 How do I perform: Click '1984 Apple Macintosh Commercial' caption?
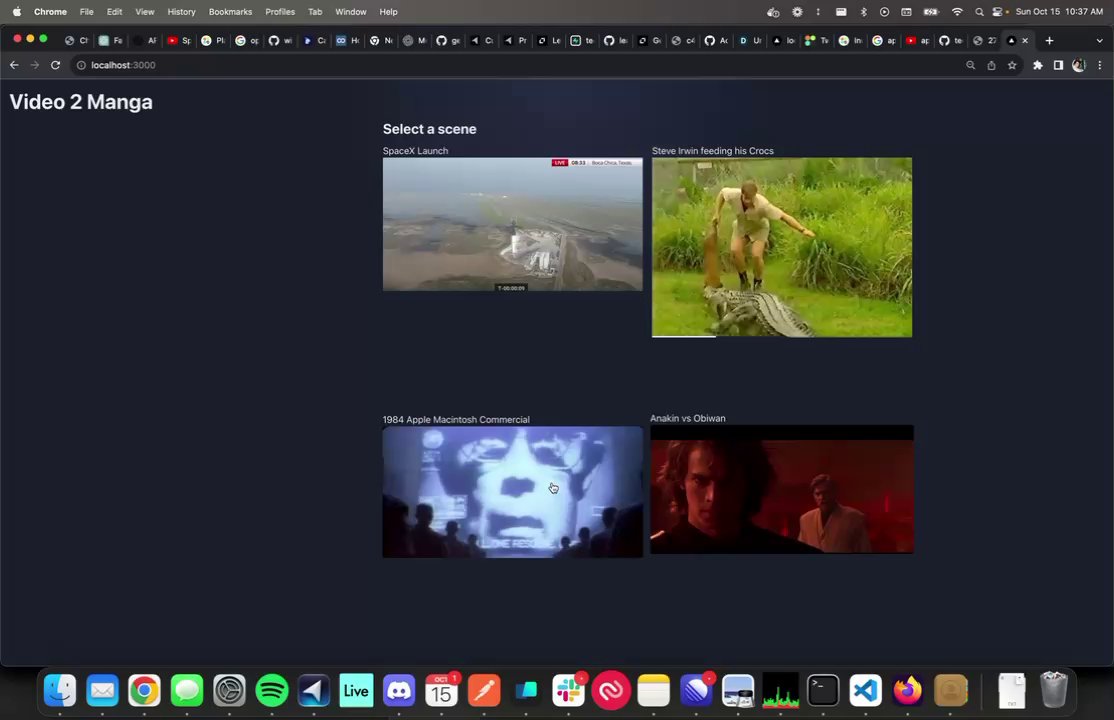(x=456, y=419)
